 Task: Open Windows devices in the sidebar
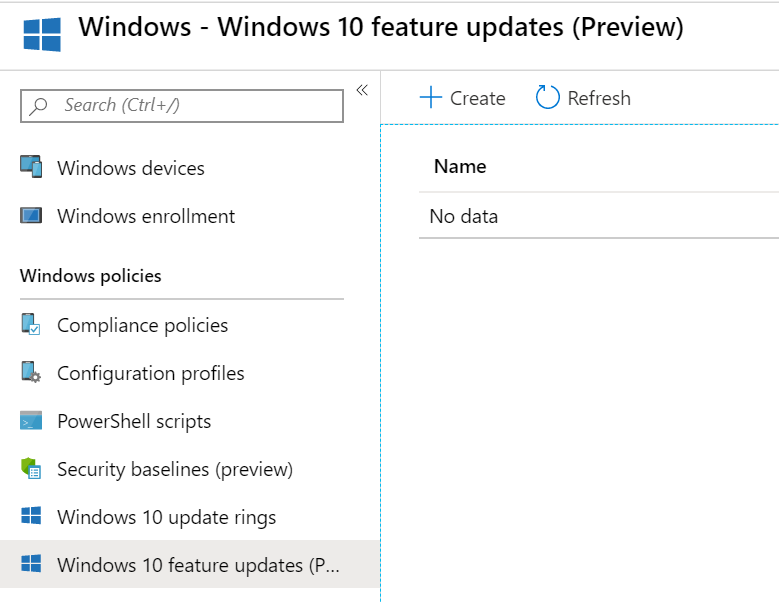[131, 168]
